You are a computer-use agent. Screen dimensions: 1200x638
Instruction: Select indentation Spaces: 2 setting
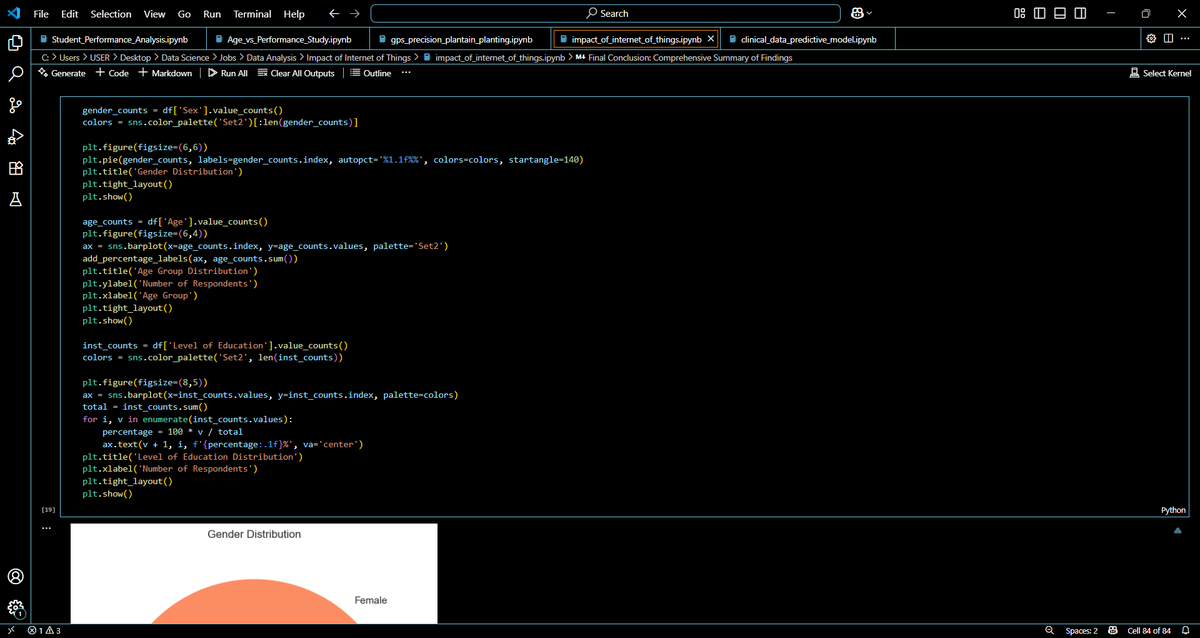(1080, 630)
